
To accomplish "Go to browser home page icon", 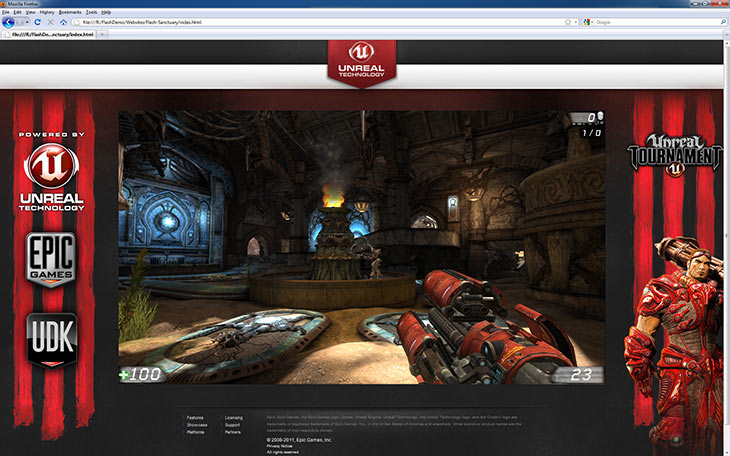I will pos(63,21).
